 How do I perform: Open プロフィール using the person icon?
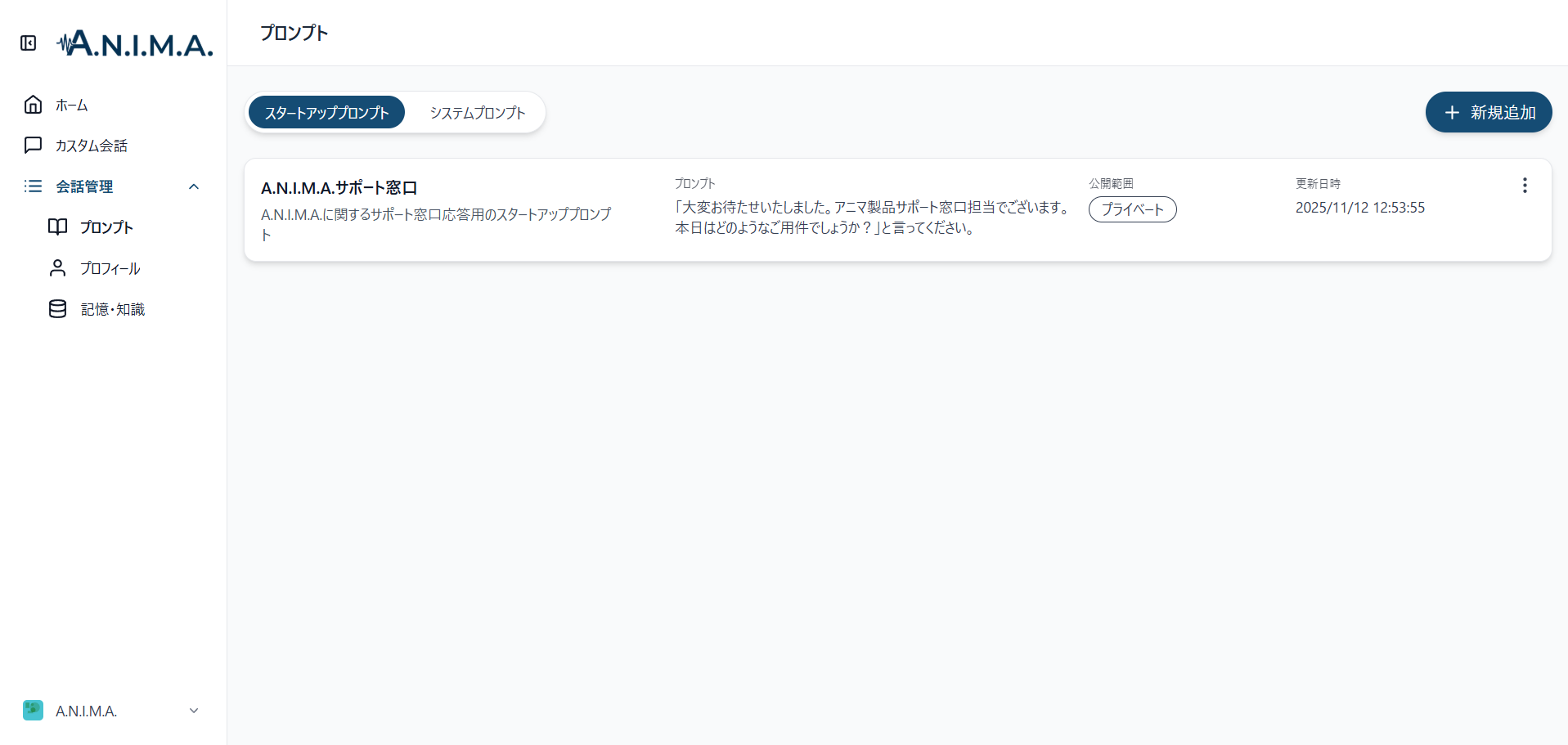[57, 267]
